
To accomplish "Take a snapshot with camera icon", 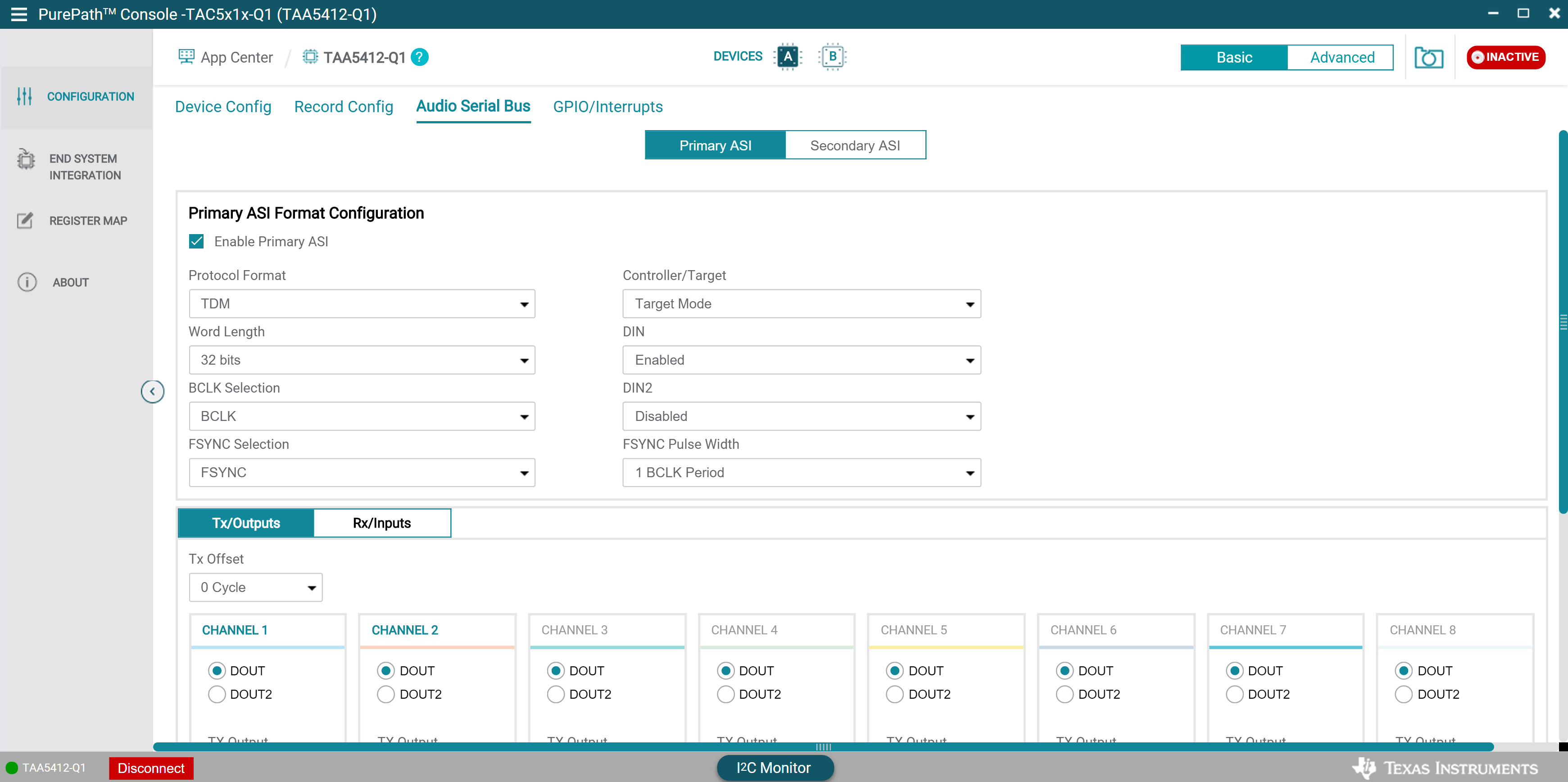I will point(1428,58).
